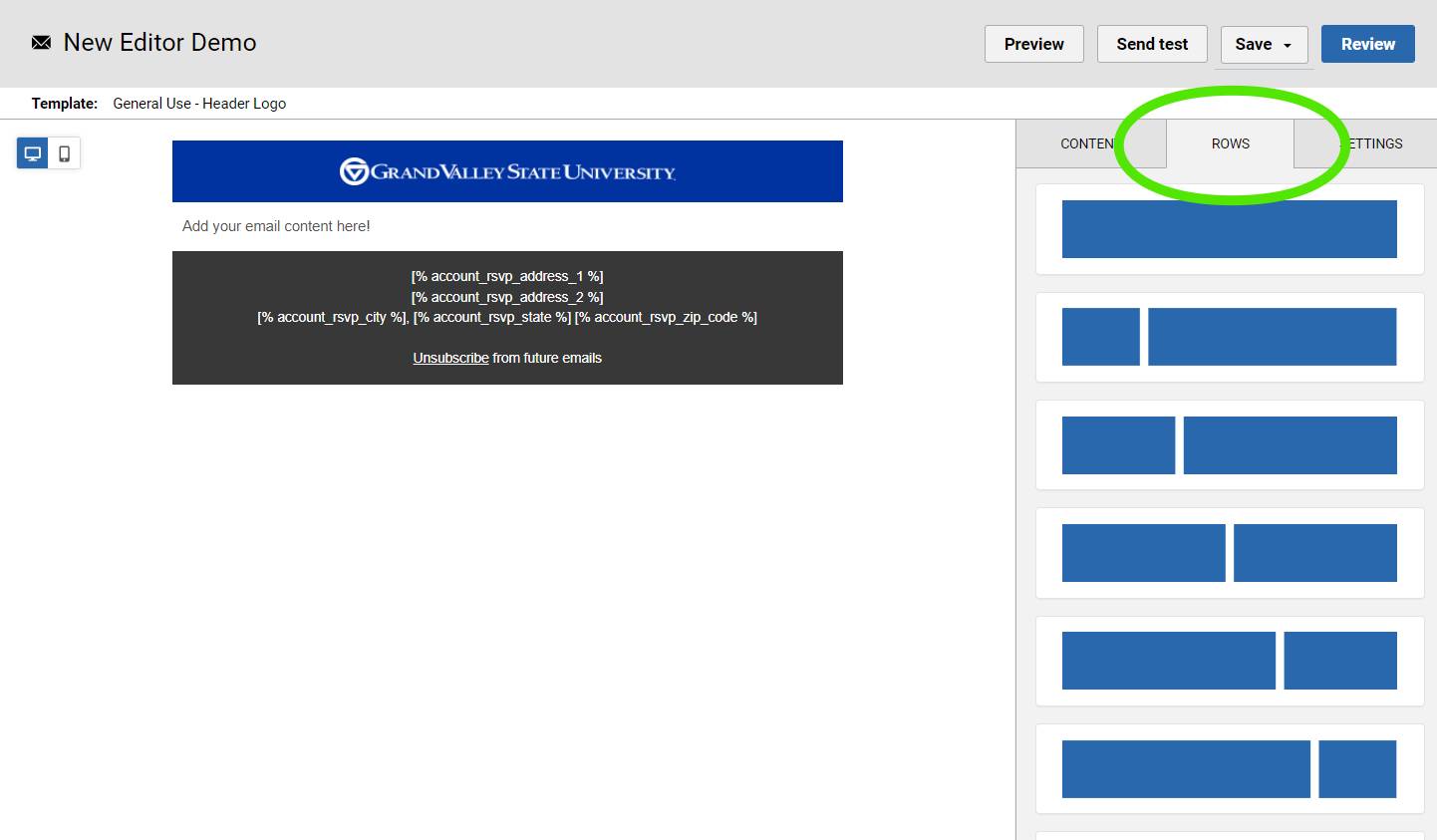Select the two equal columns row layout
The width and height of the screenshot is (1437, 840).
pos(1229,553)
